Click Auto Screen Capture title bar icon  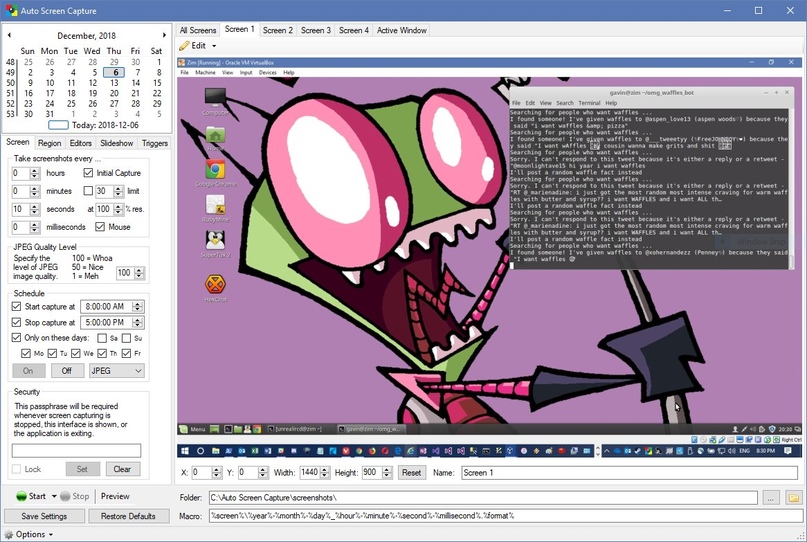point(11,10)
